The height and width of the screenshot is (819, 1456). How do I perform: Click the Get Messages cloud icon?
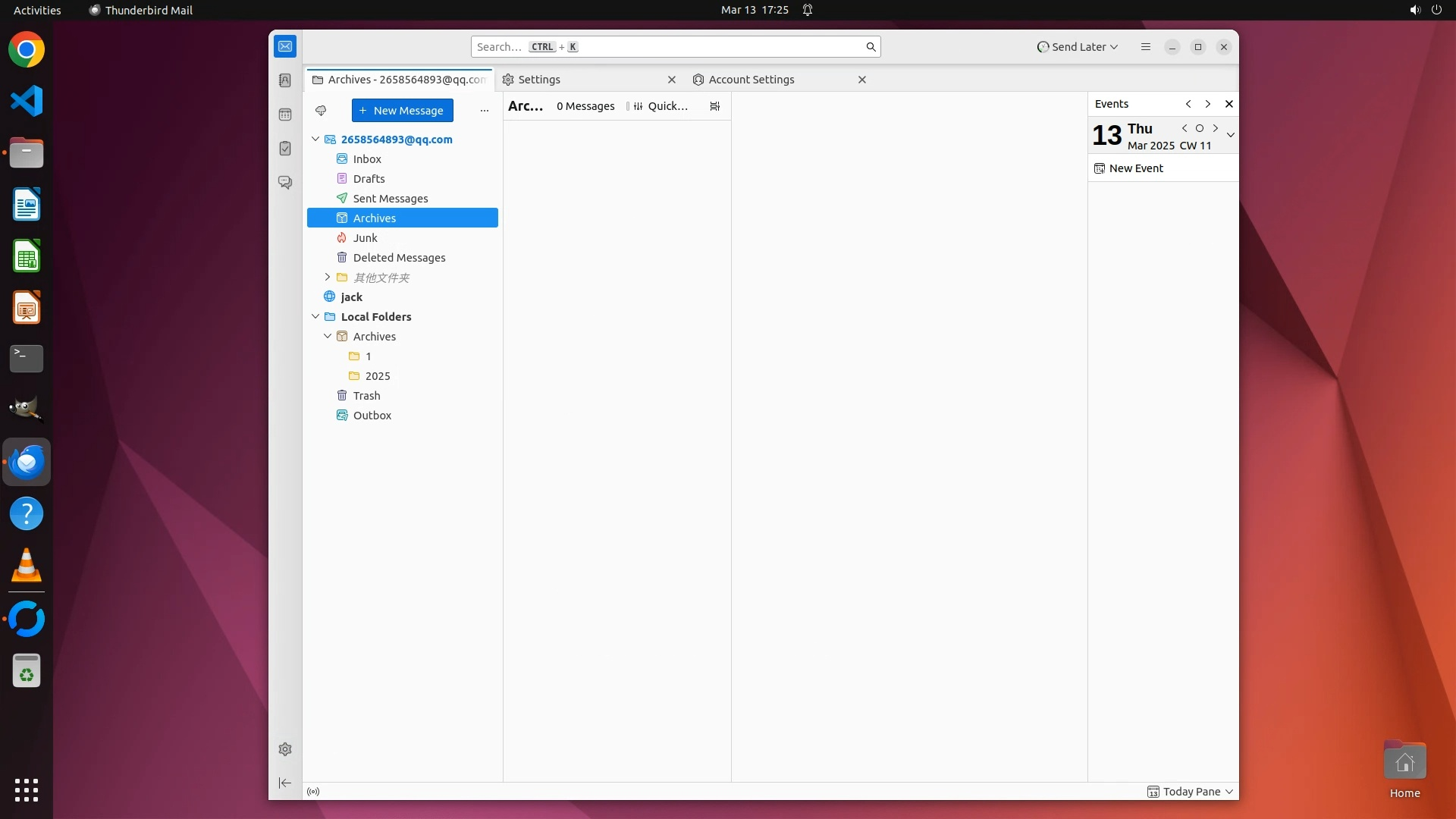(321, 111)
